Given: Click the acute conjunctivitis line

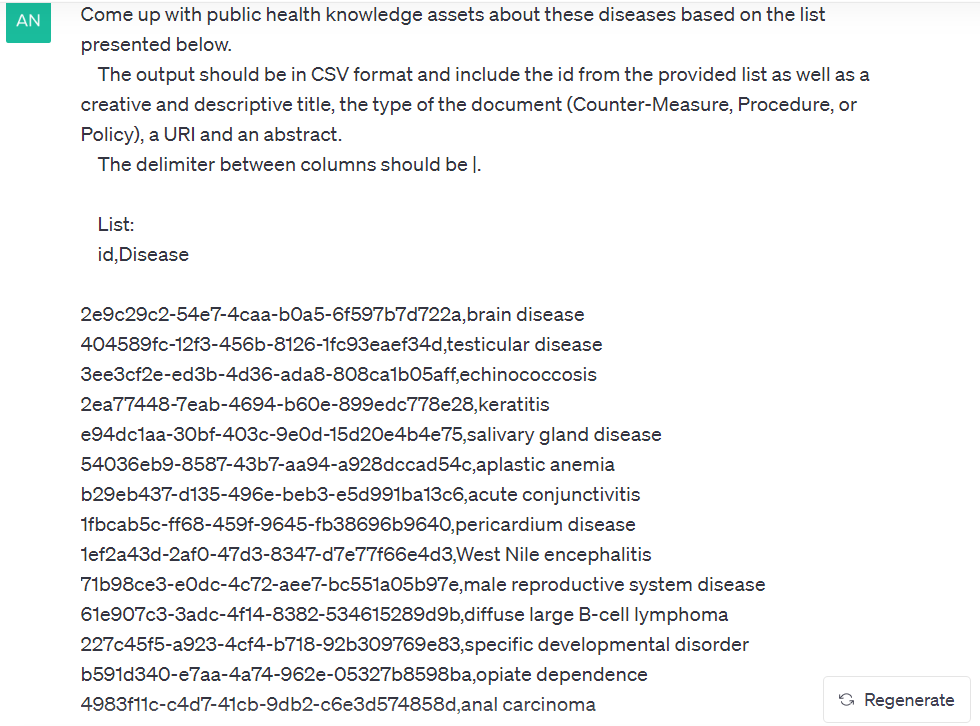Looking at the screenshot, I should pos(361,494).
